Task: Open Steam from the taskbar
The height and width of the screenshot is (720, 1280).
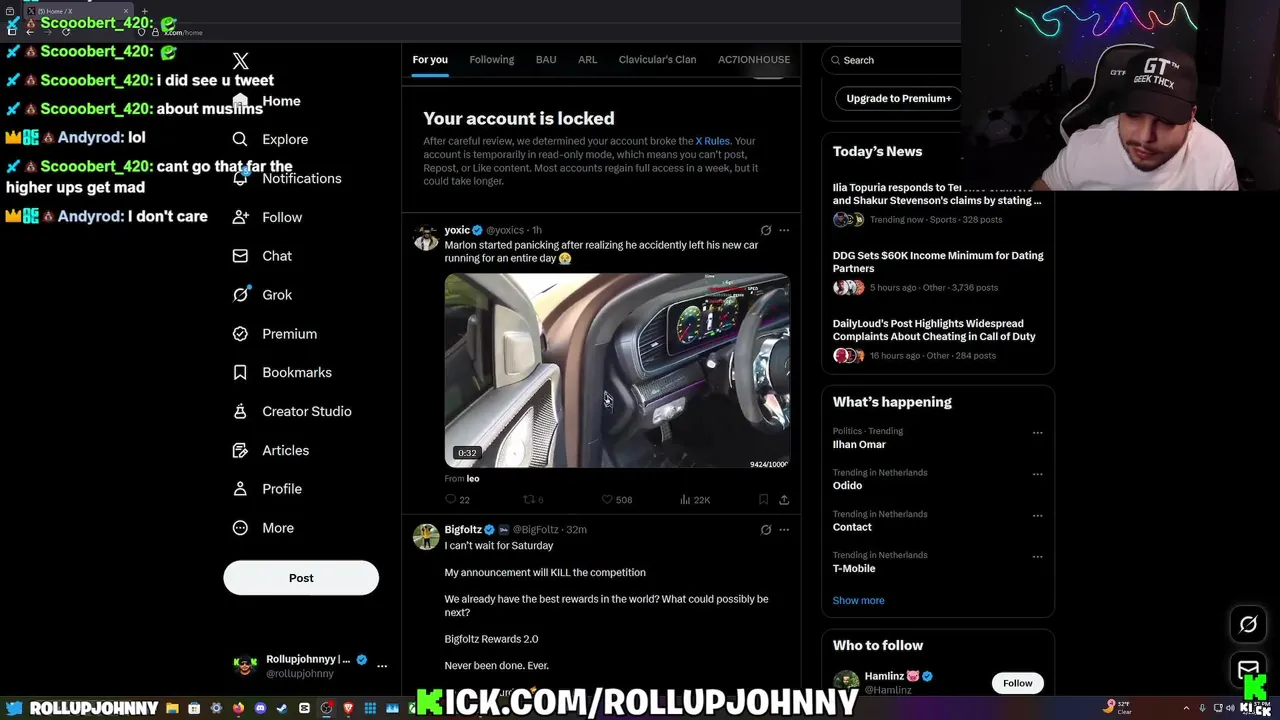Action: [282, 709]
